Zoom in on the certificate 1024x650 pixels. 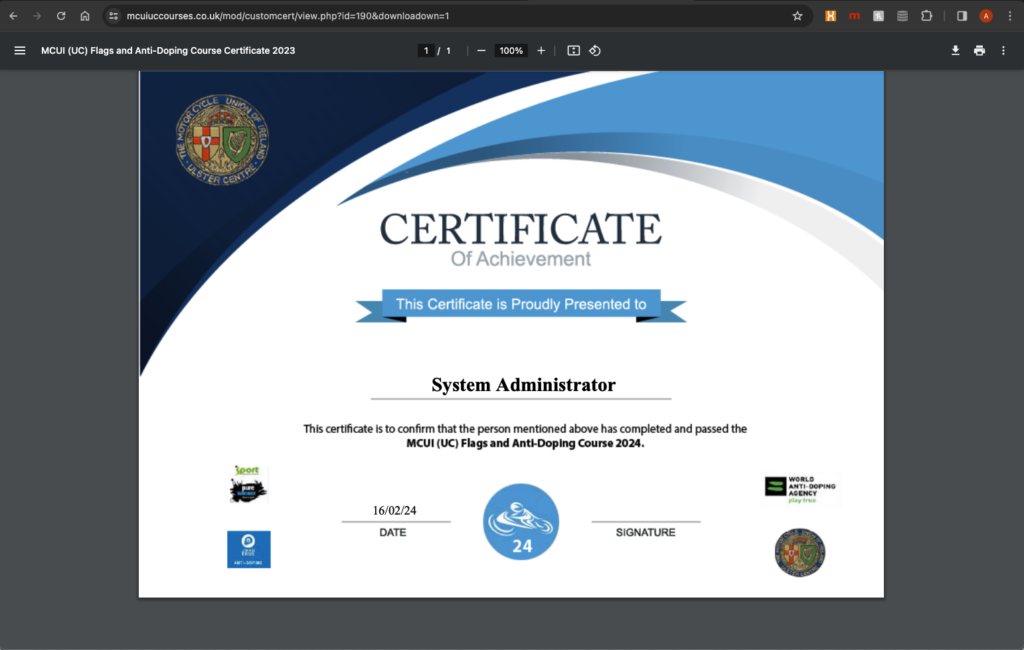[x=541, y=50]
